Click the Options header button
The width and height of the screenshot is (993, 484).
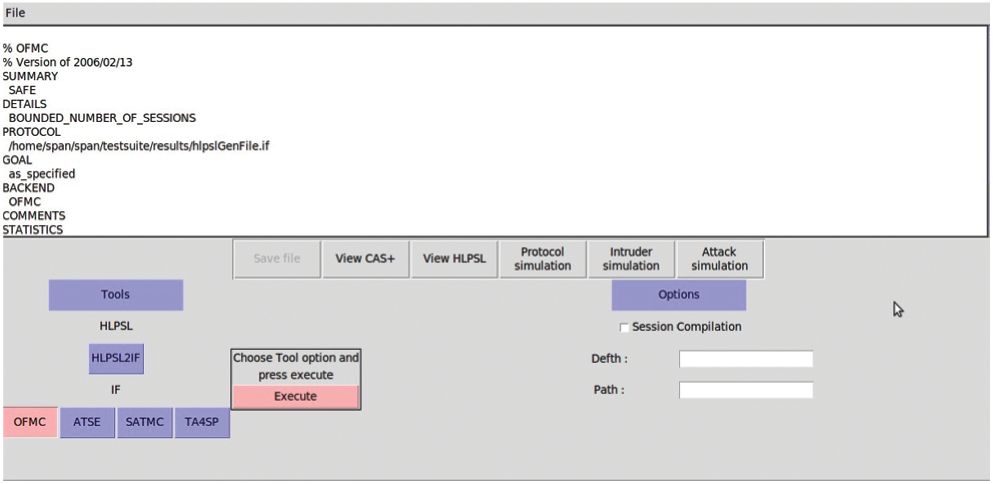(678, 295)
